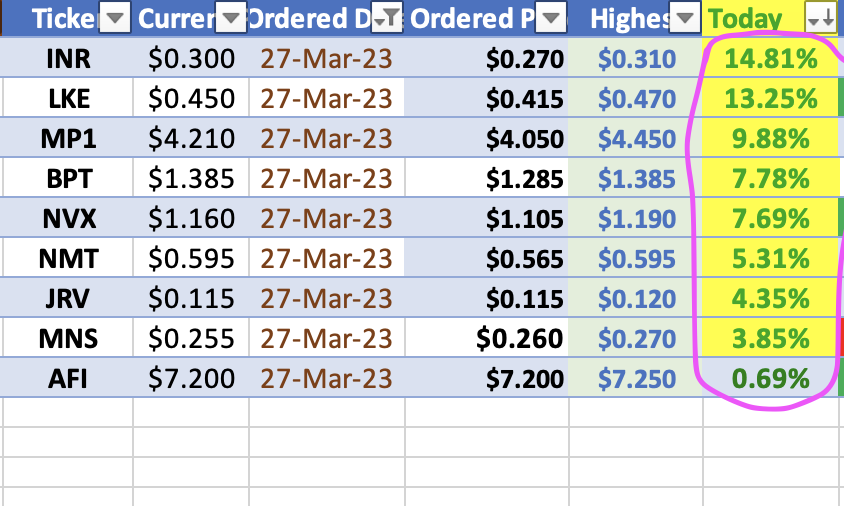Select the 14.81% today gain cell
The width and height of the screenshot is (844, 506).
coord(770,58)
